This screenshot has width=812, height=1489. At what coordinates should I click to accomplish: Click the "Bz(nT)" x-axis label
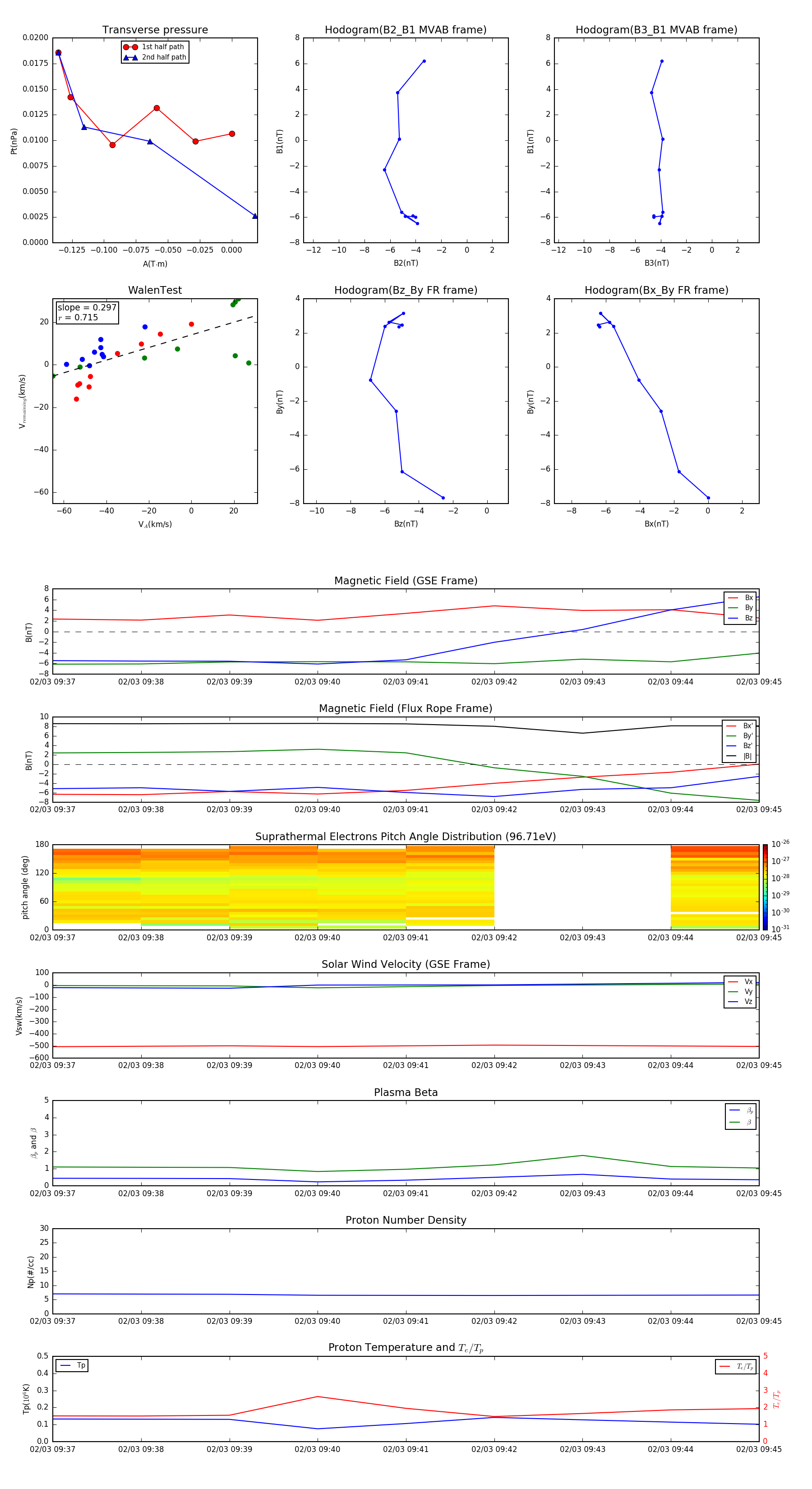point(406,524)
